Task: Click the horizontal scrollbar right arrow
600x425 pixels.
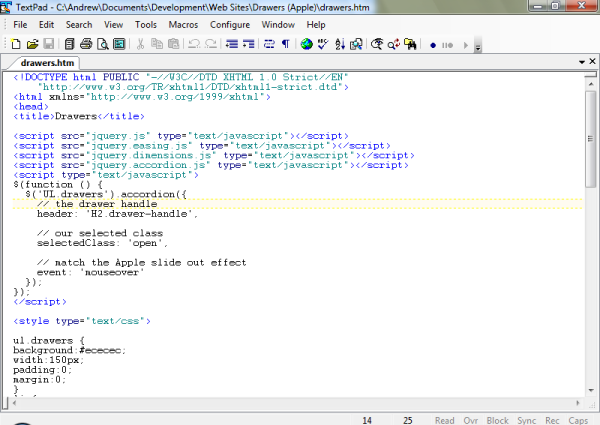Action: [x=578, y=403]
